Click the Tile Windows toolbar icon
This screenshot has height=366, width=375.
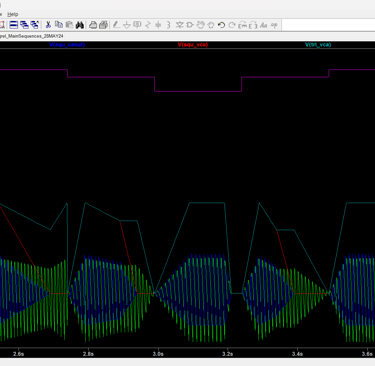[x=14, y=25]
